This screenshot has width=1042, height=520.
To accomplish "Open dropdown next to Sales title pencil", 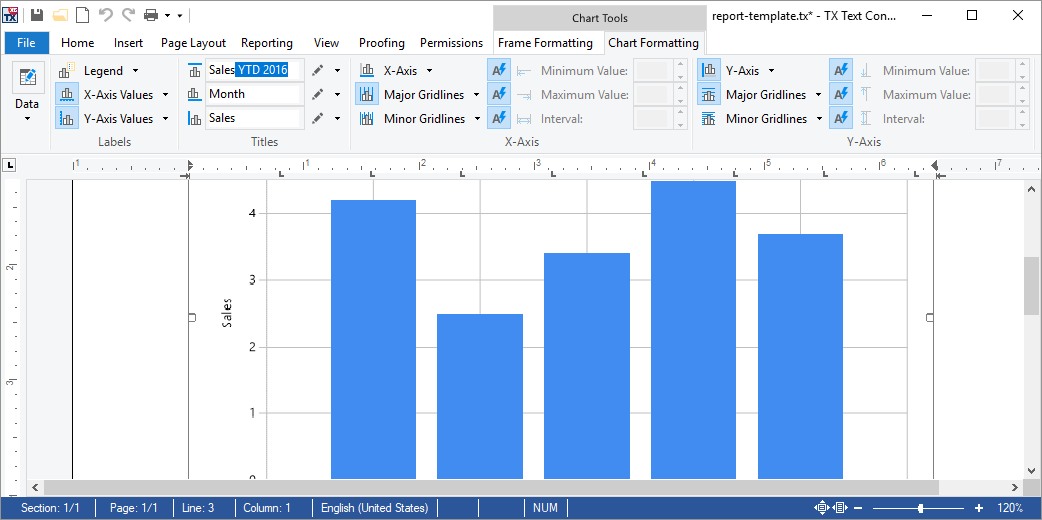I will pos(338,118).
